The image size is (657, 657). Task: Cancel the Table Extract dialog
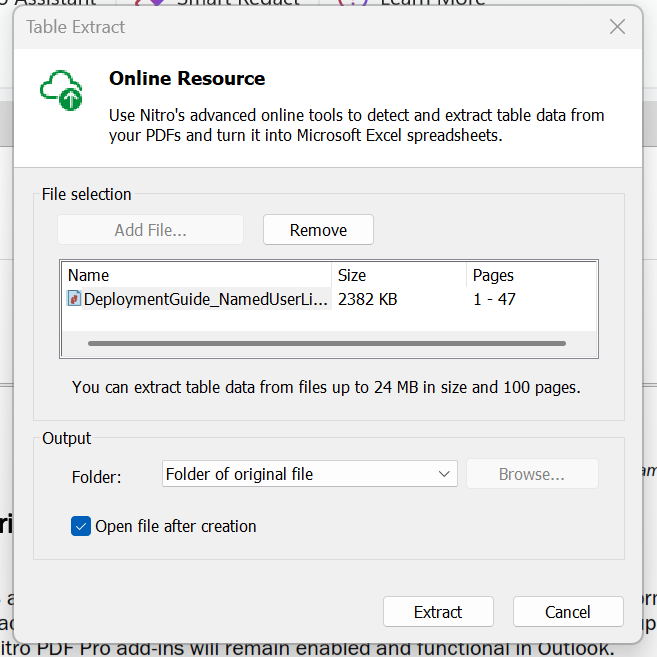tap(568, 612)
